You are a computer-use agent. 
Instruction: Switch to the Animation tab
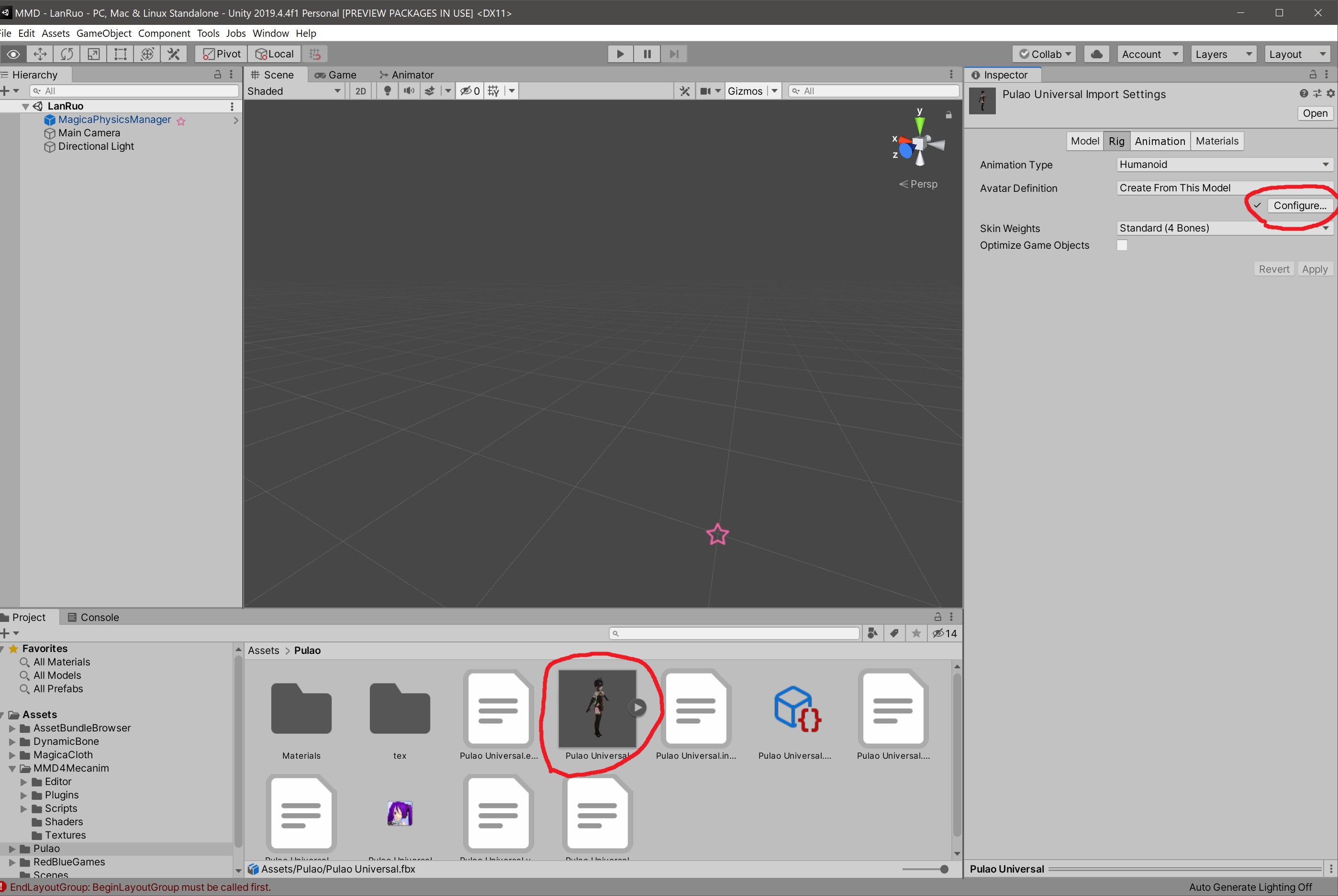pyautogui.click(x=1159, y=141)
